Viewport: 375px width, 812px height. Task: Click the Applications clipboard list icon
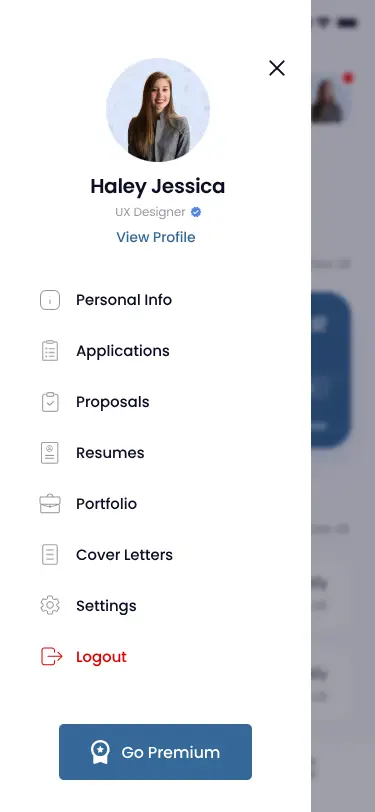50,351
